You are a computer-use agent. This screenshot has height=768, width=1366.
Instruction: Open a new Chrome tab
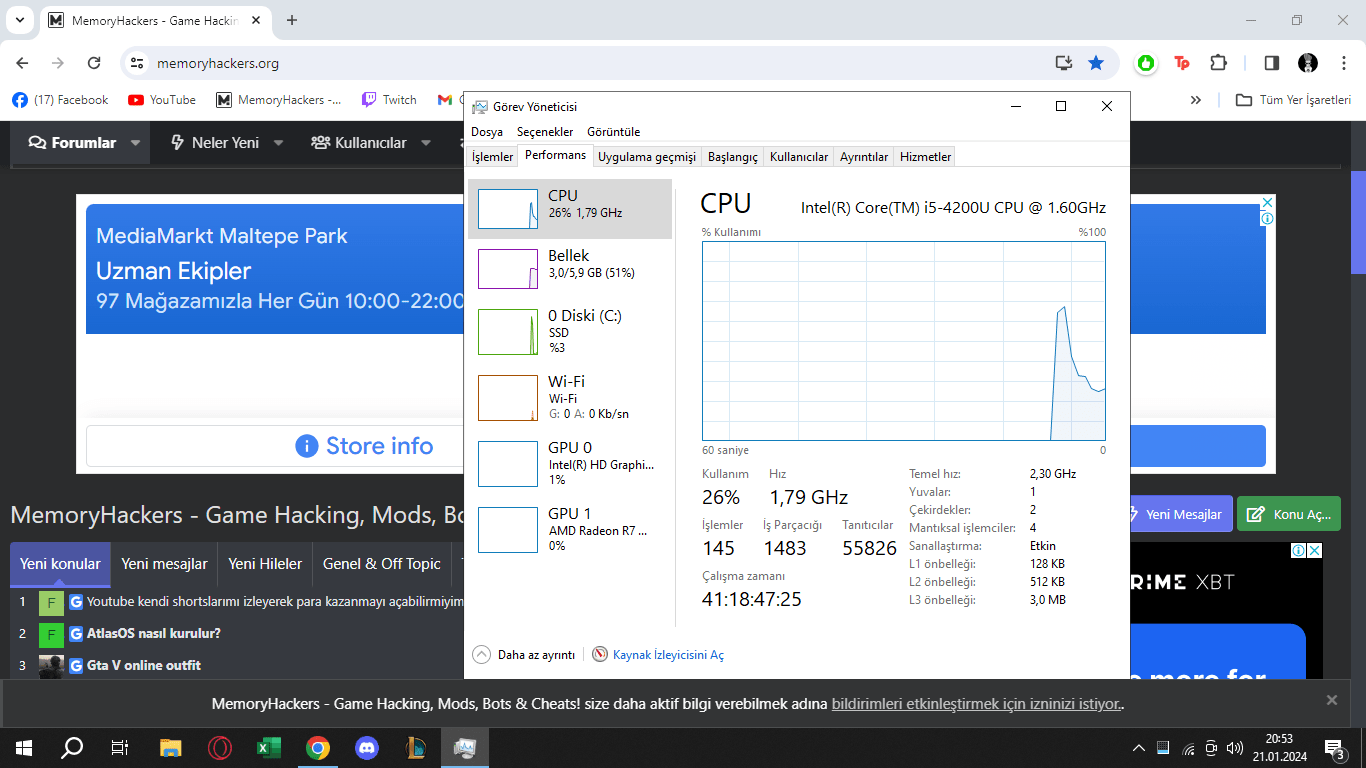click(x=292, y=20)
